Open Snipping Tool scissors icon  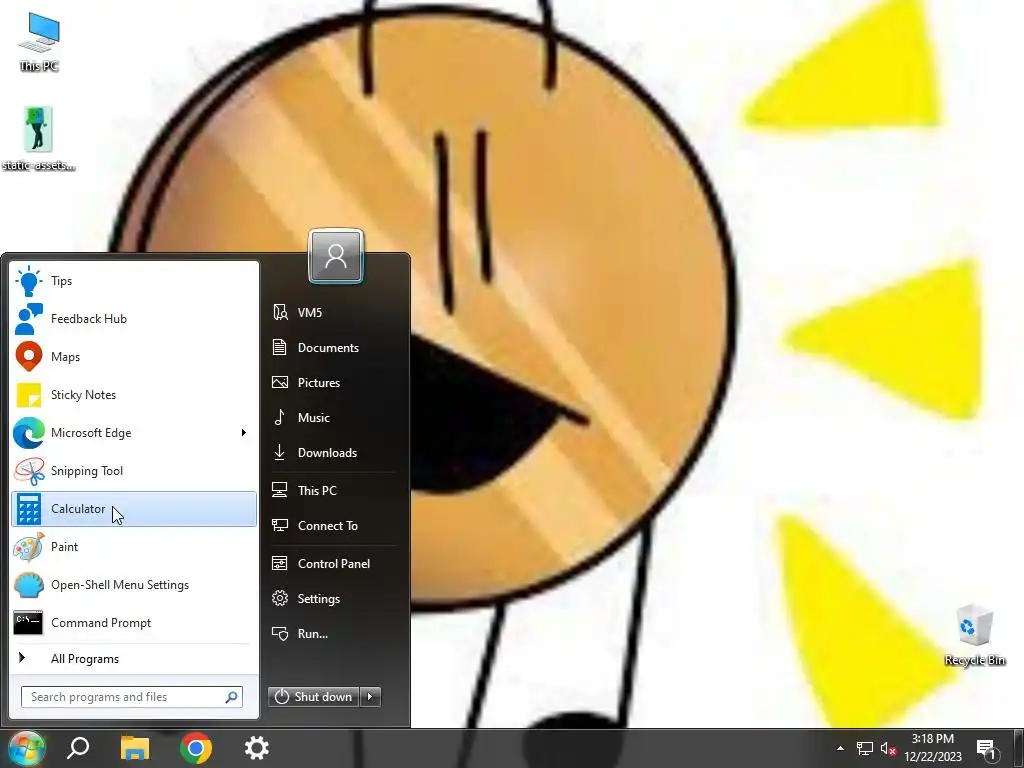tap(29, 471)
